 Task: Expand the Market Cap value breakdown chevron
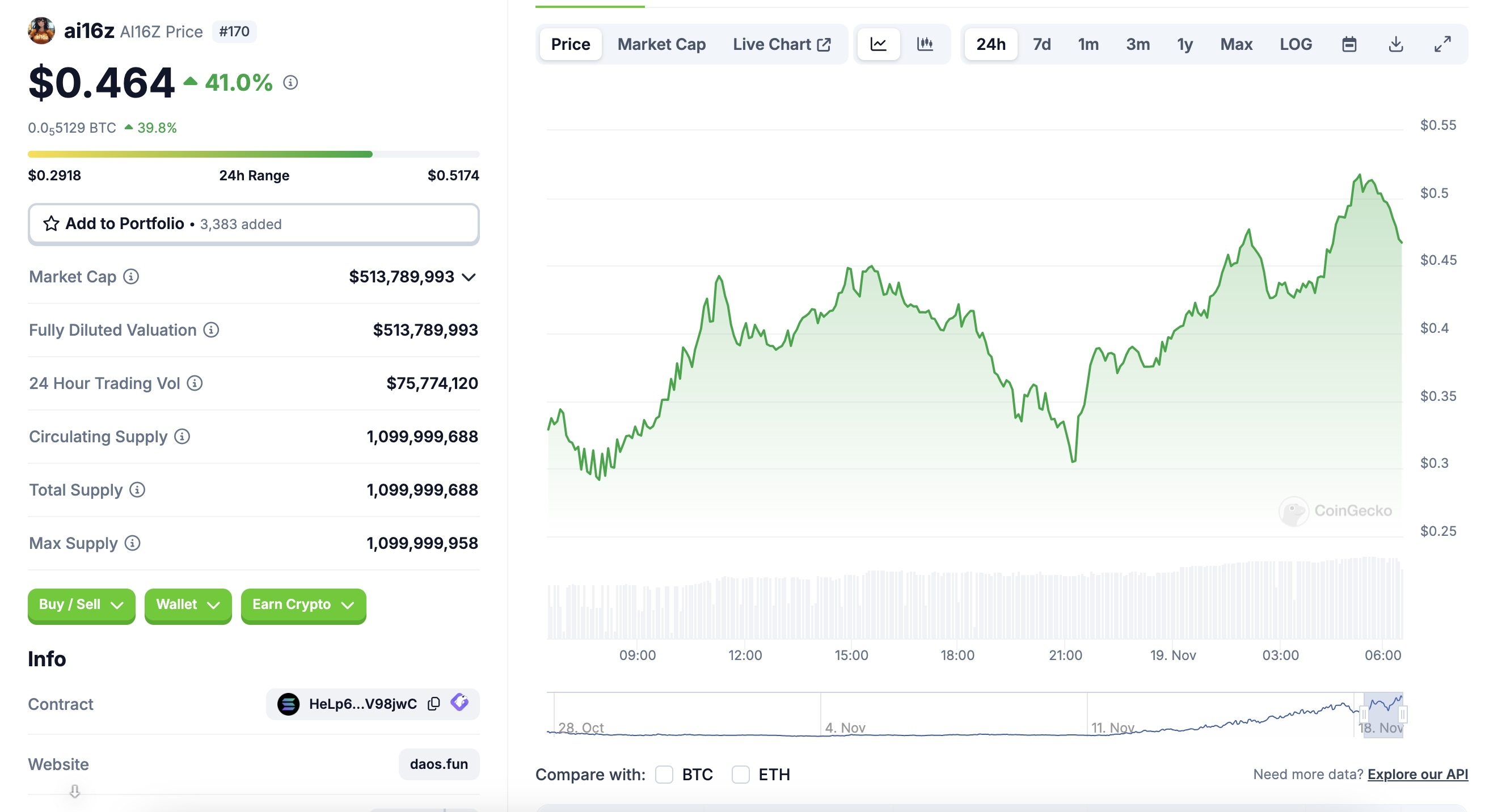[x=468, y=277]
